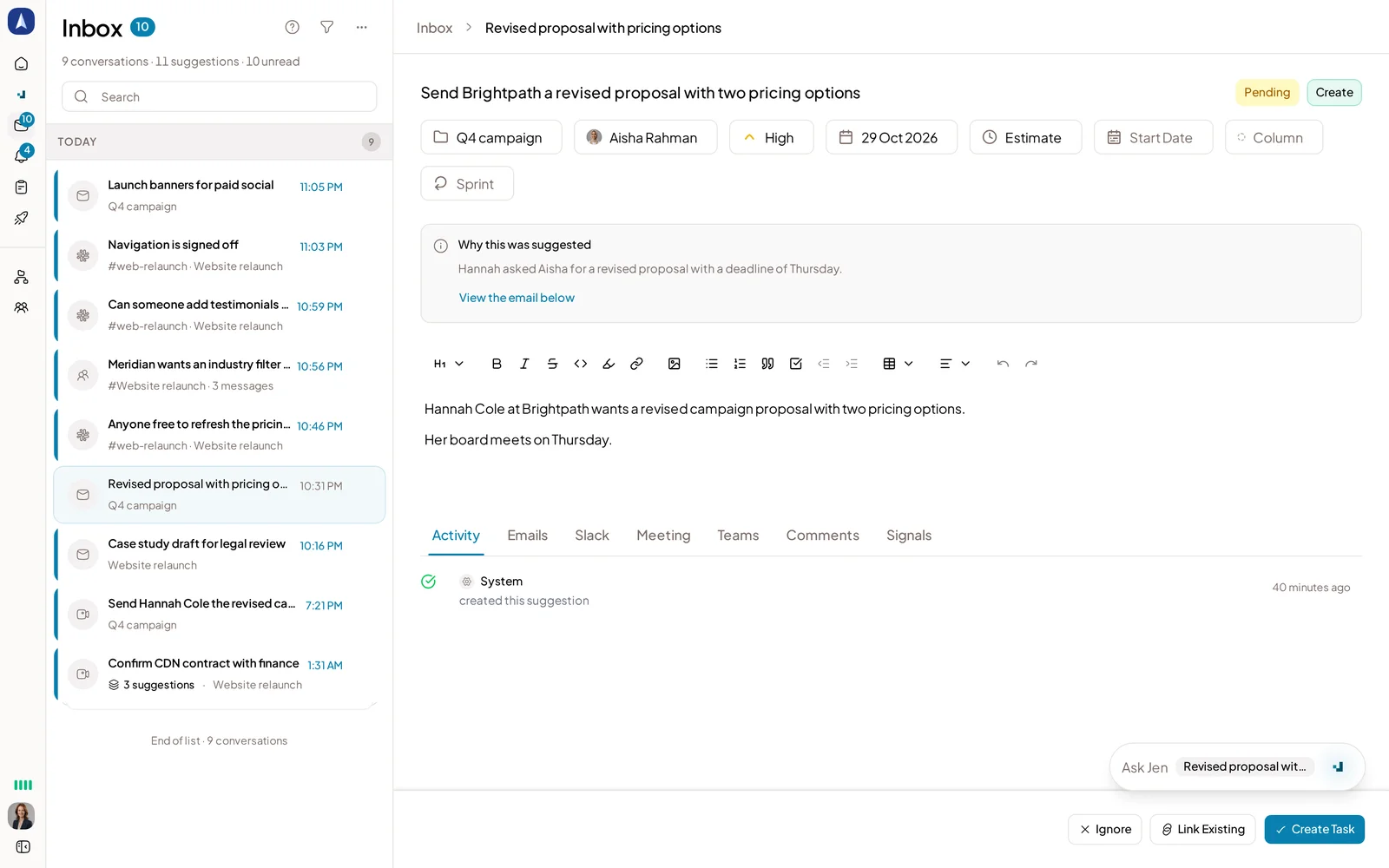Insert an image into the description
1389x868 pixels.
[674, 364]
